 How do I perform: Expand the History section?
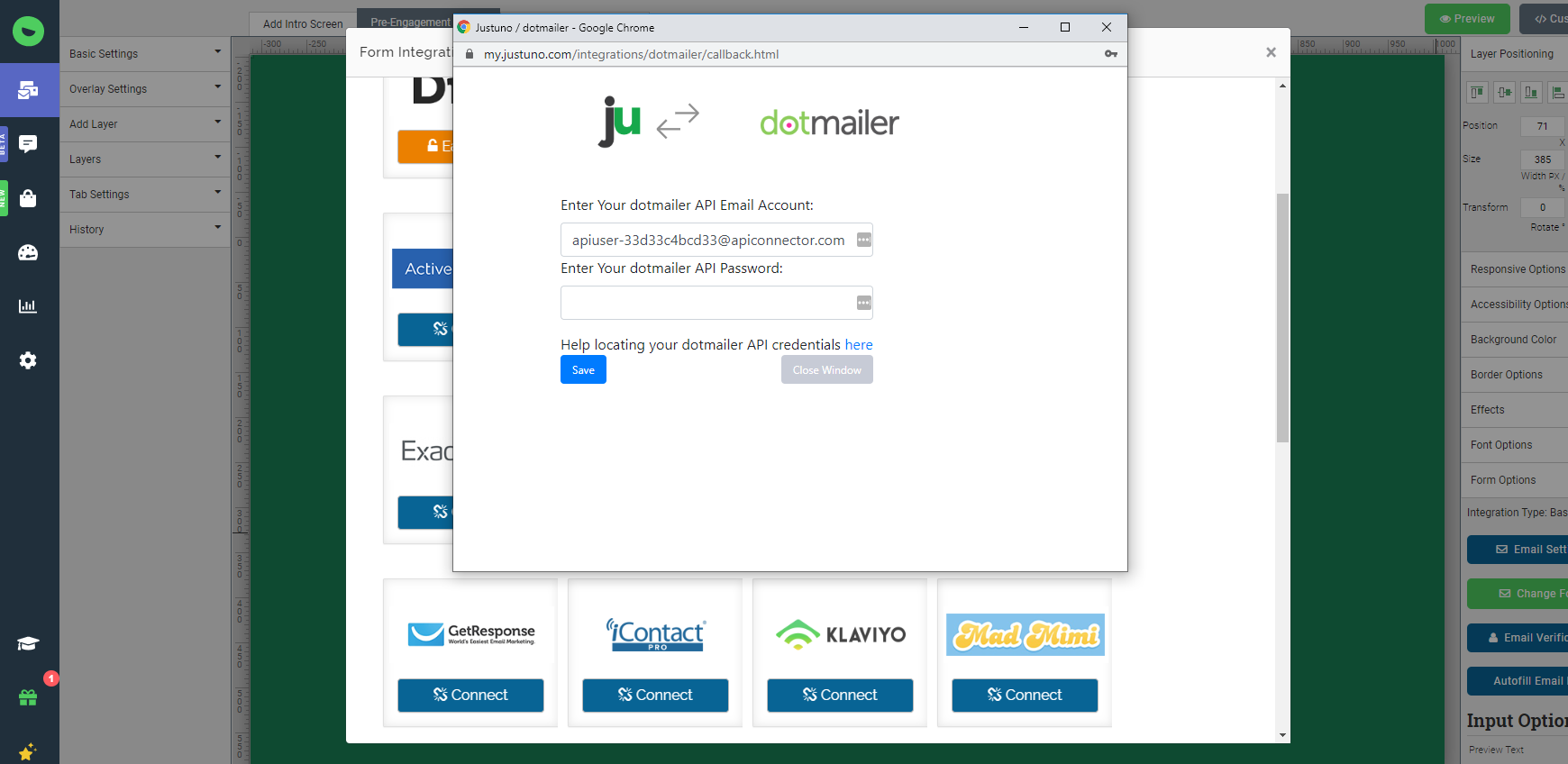(144, 230)
